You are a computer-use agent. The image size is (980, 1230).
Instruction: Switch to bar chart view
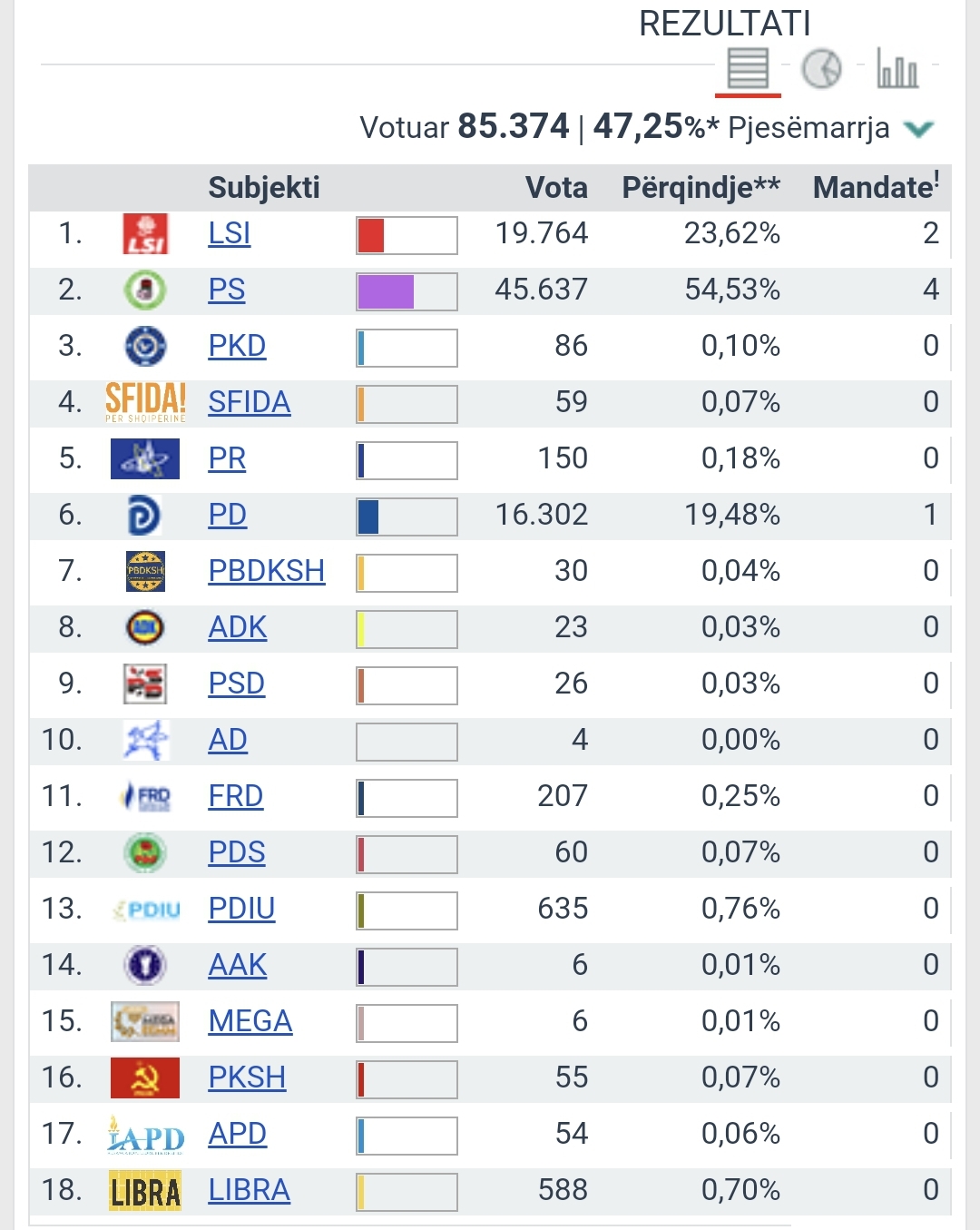897,69
